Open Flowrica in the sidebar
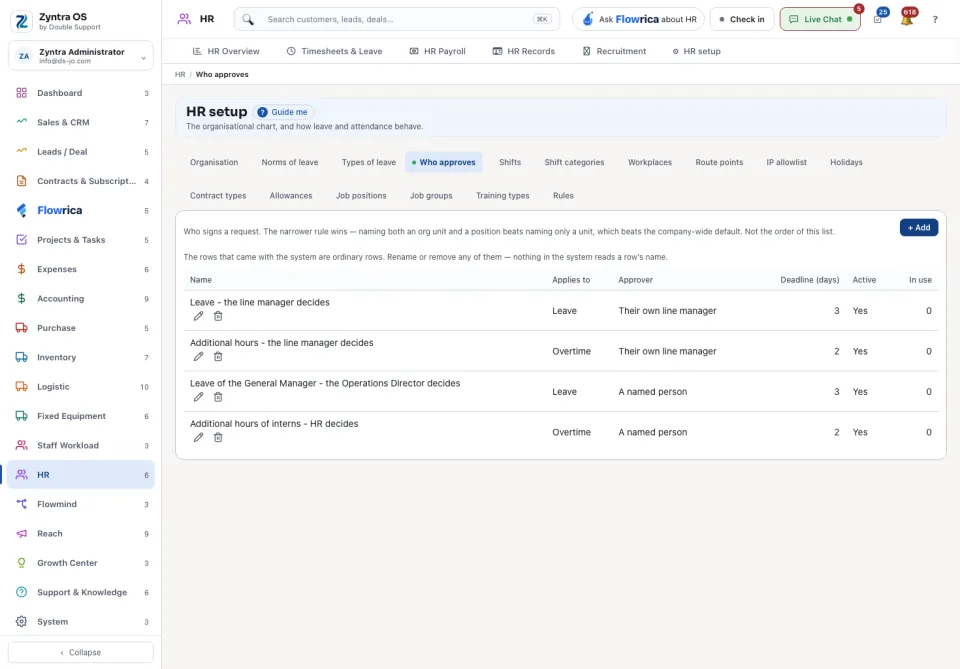 tap(81, 211)
